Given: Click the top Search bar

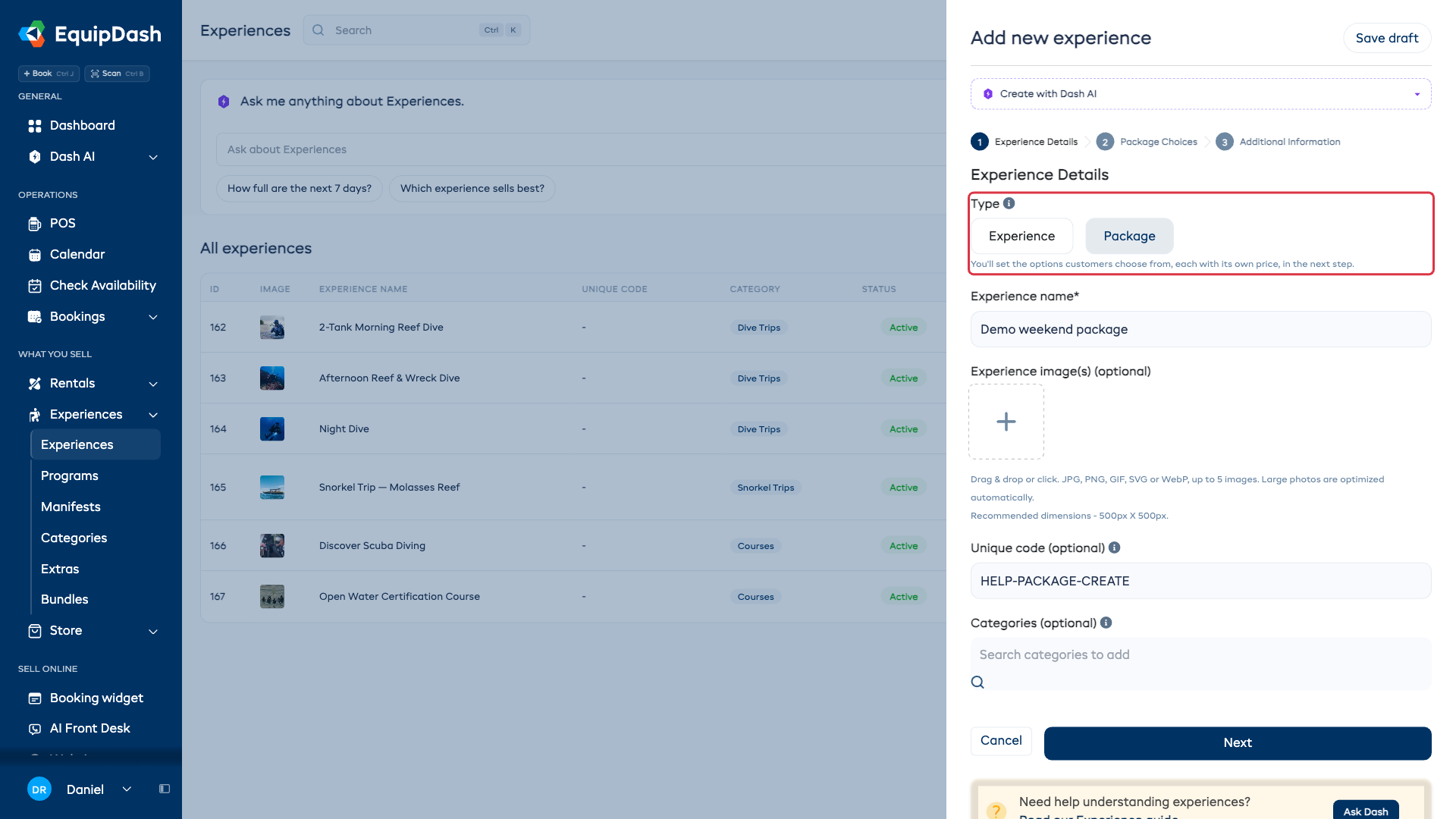Looking at the screenshot, I should click(416, 30).
